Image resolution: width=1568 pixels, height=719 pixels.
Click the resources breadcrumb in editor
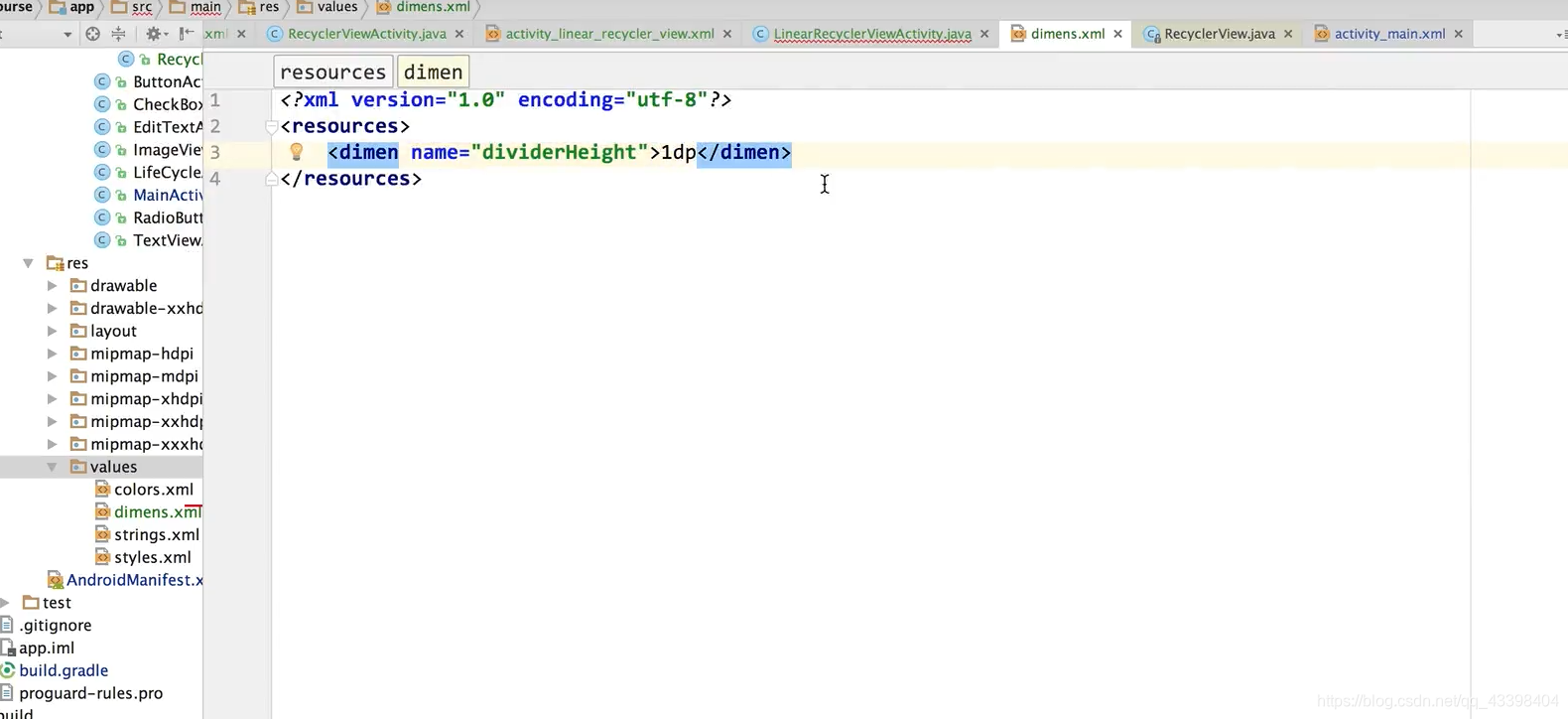coord(332,72)
